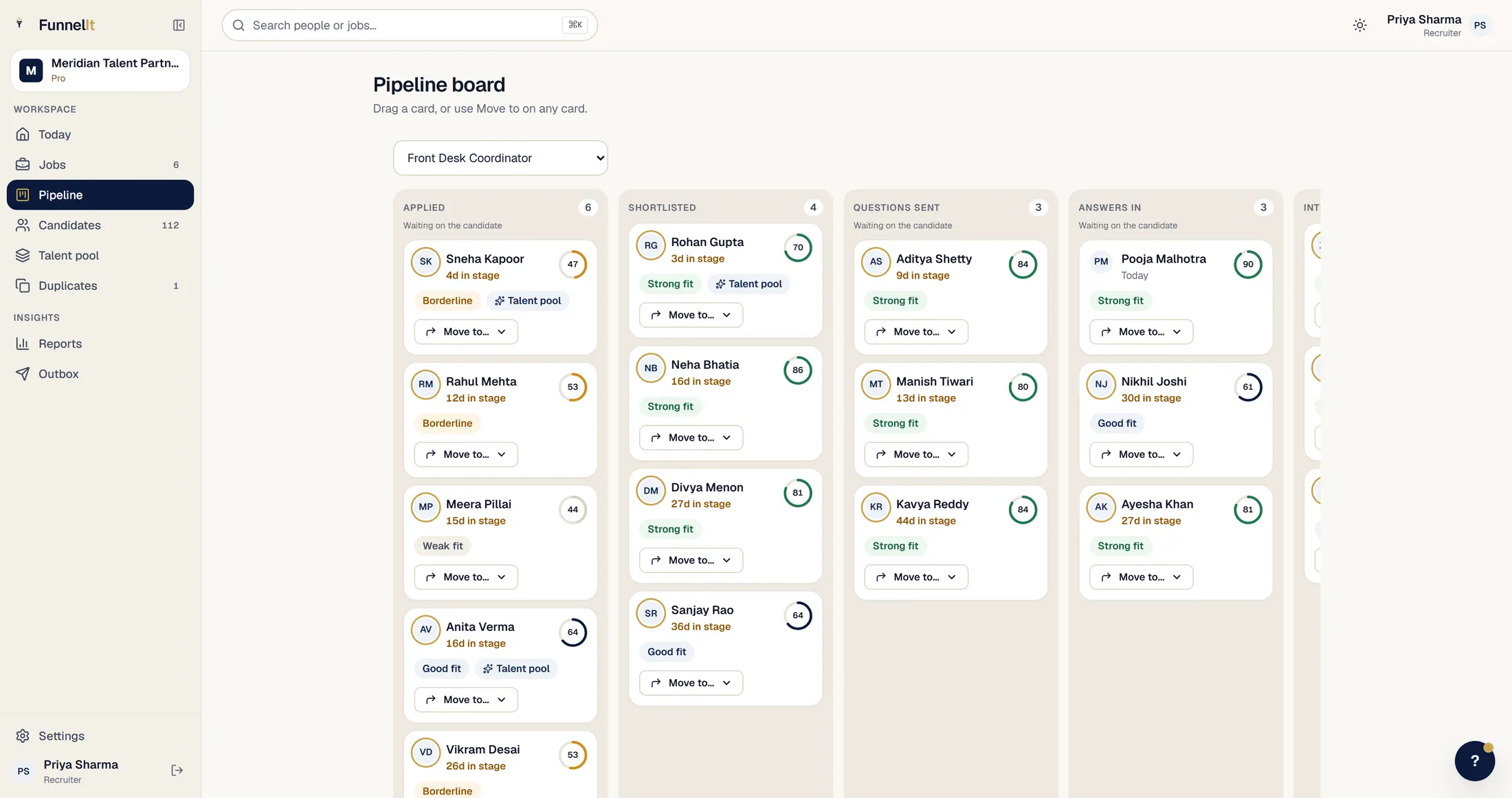Open Nikhil Joshi candidate name
This screenshot has height=798, width=1512.
1154,381
